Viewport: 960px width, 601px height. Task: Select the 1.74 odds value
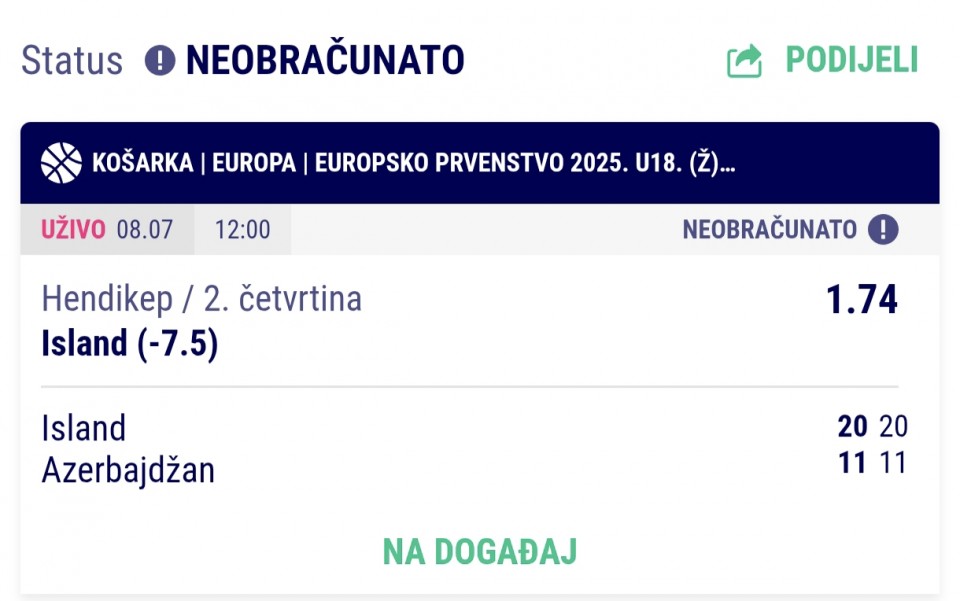click(861, 299)
